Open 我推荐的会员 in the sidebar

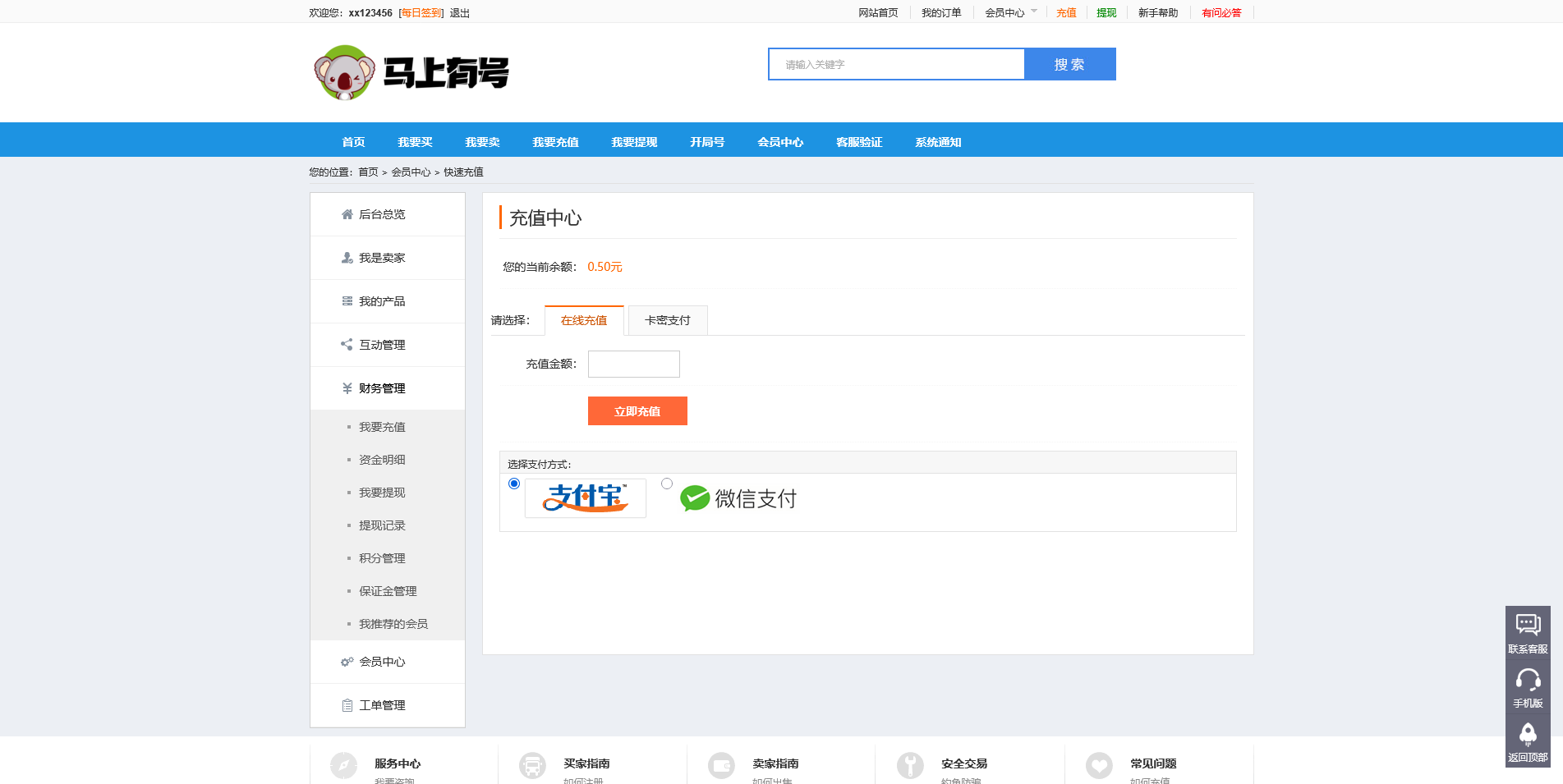tap(393, 624)
